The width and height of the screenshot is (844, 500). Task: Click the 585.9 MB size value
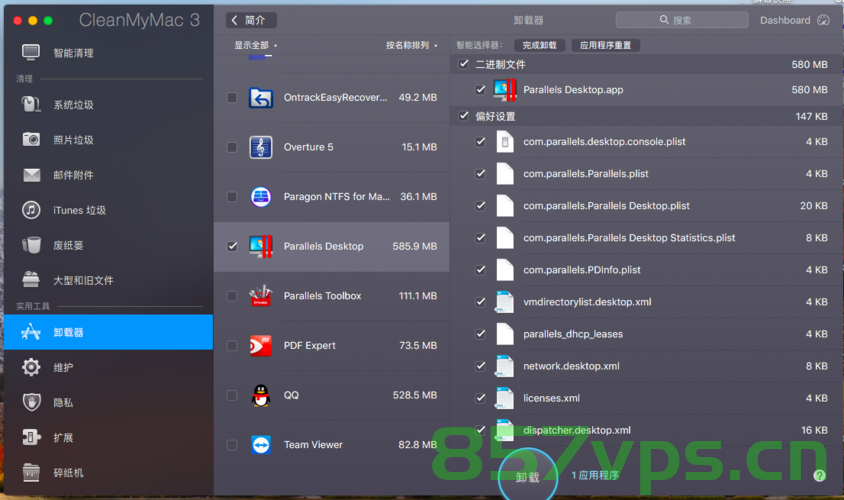[414, 246]
